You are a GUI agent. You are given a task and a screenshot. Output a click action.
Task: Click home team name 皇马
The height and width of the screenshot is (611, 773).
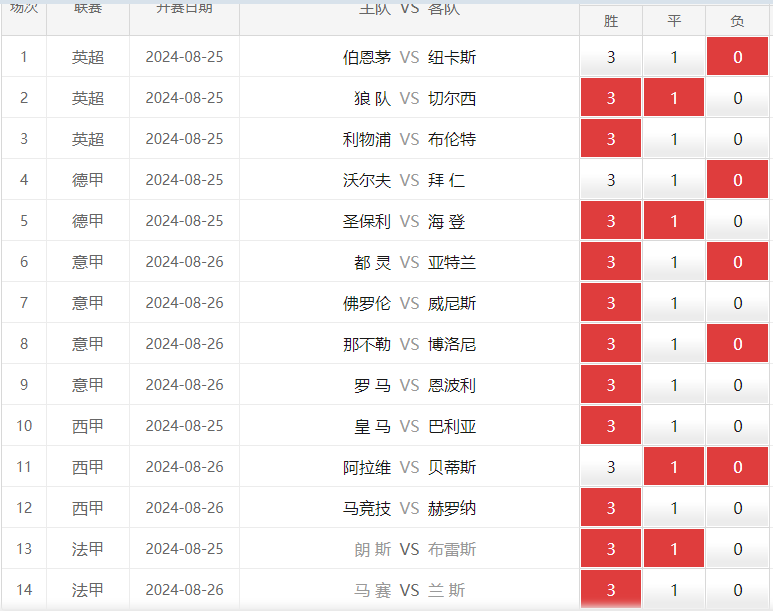[x=373, y=426]
